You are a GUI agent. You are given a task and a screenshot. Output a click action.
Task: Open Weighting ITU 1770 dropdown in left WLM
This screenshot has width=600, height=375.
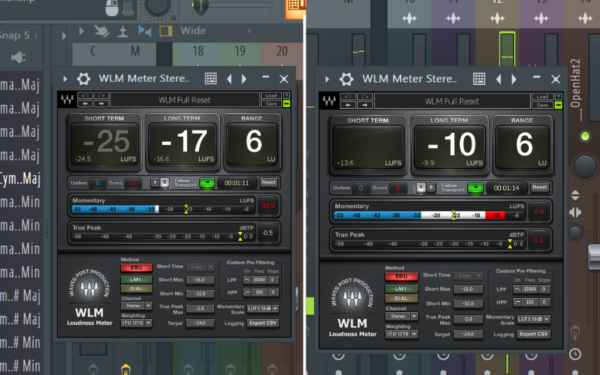(136, 323)
